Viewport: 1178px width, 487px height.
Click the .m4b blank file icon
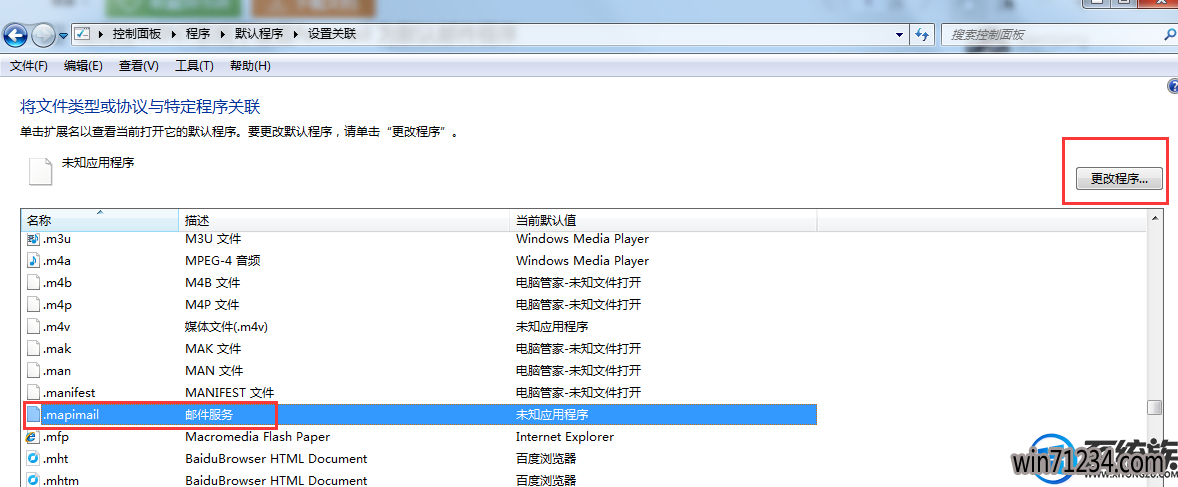[x=33, y=283]
